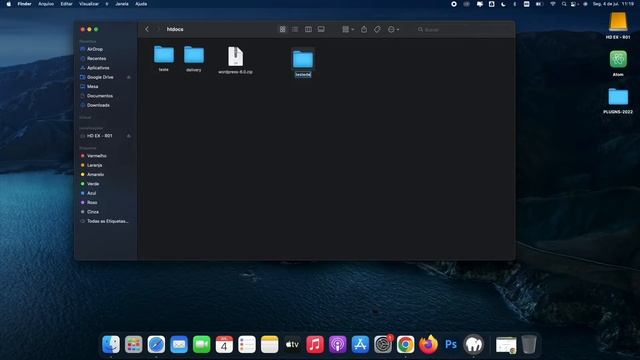Switch Finder to icon view
The height and width of the screenshot is (360, 640).
click(282, 29)
